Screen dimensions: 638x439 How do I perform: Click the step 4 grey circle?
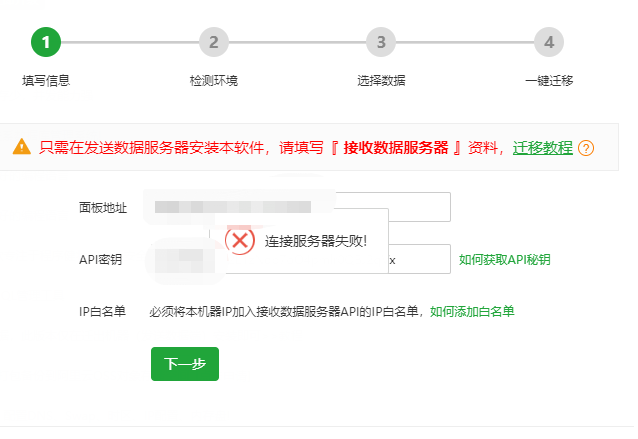tap(549, 42)
